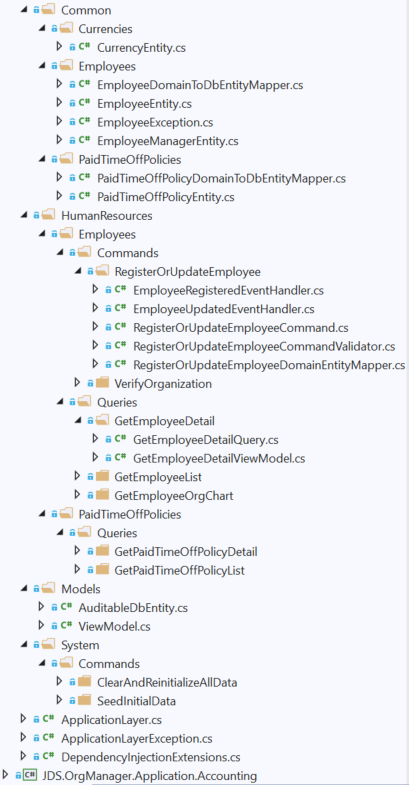409x785 pixels.
Task: Select PaidTimeOffPolicyDomainToDbEntityMapper.cs file
Action: [221, 178]
